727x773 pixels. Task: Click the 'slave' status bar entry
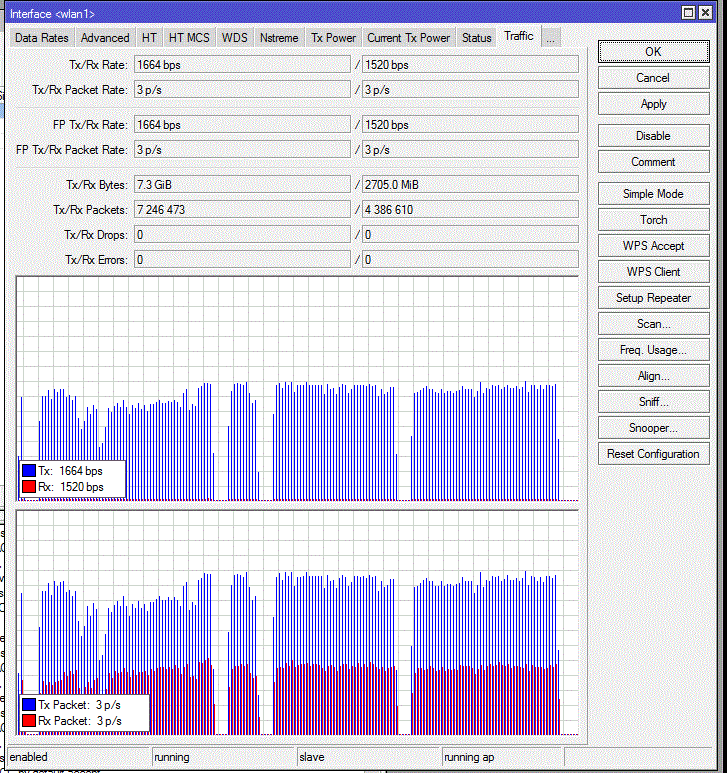click(369, 757)
